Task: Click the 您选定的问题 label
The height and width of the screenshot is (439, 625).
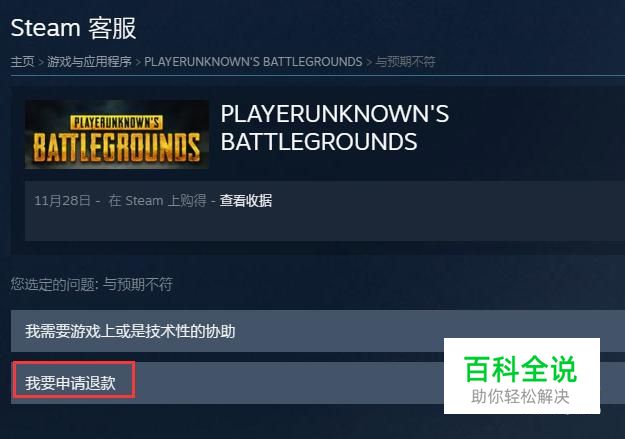Action: point(54,284)
